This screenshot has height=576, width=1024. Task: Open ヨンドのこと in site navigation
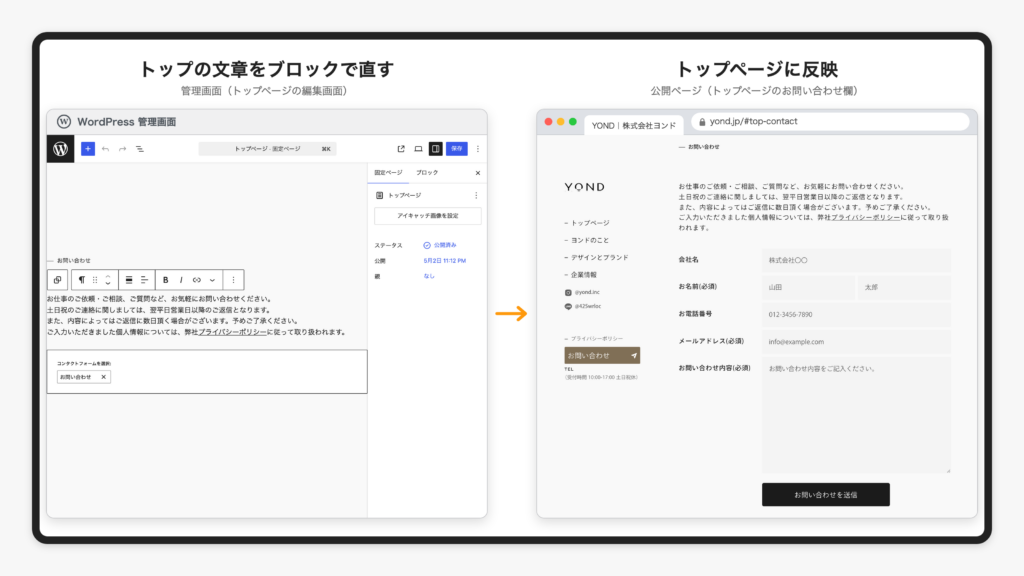point(590,240)
